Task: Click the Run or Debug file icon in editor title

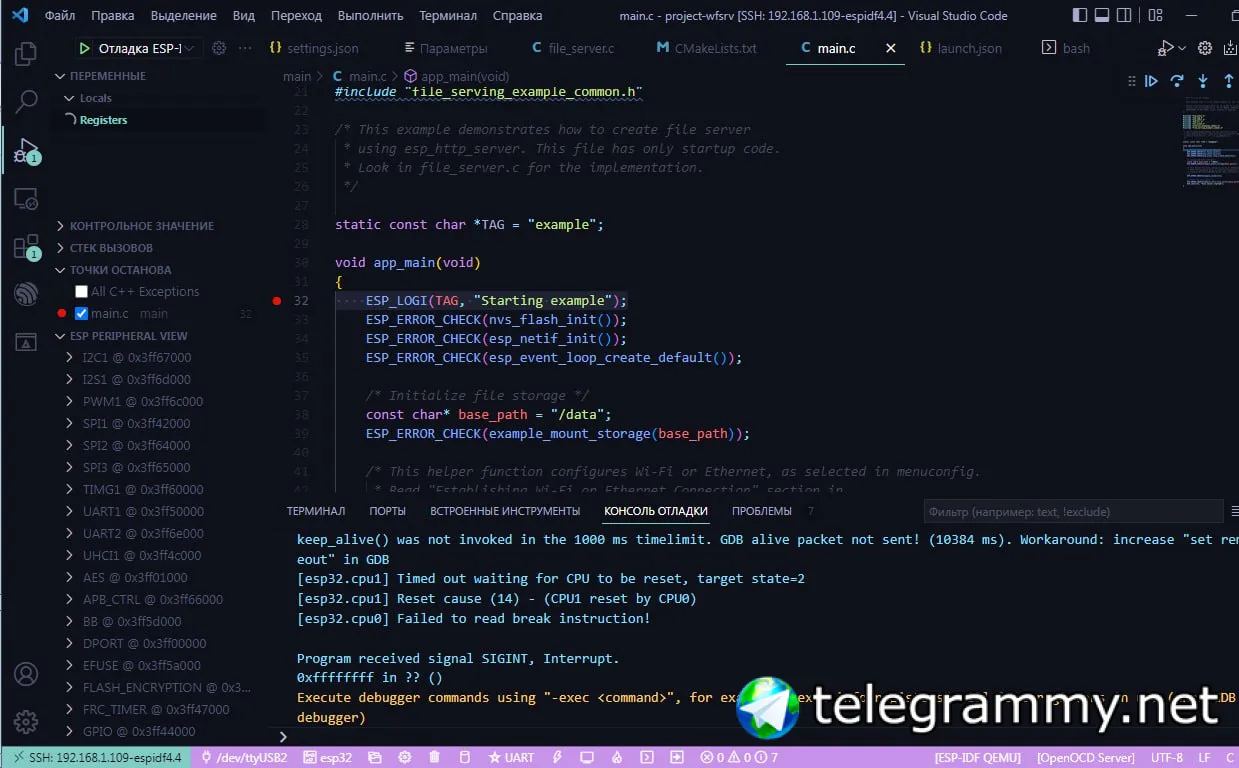Action: [1165, 48]
